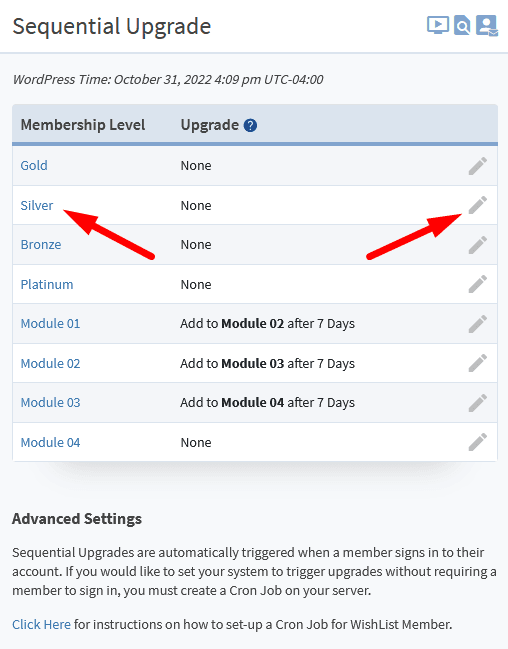Open the Gold membership level link
Image resolution: width=508 pixels, height=649 pixels.
coord(34,166)
